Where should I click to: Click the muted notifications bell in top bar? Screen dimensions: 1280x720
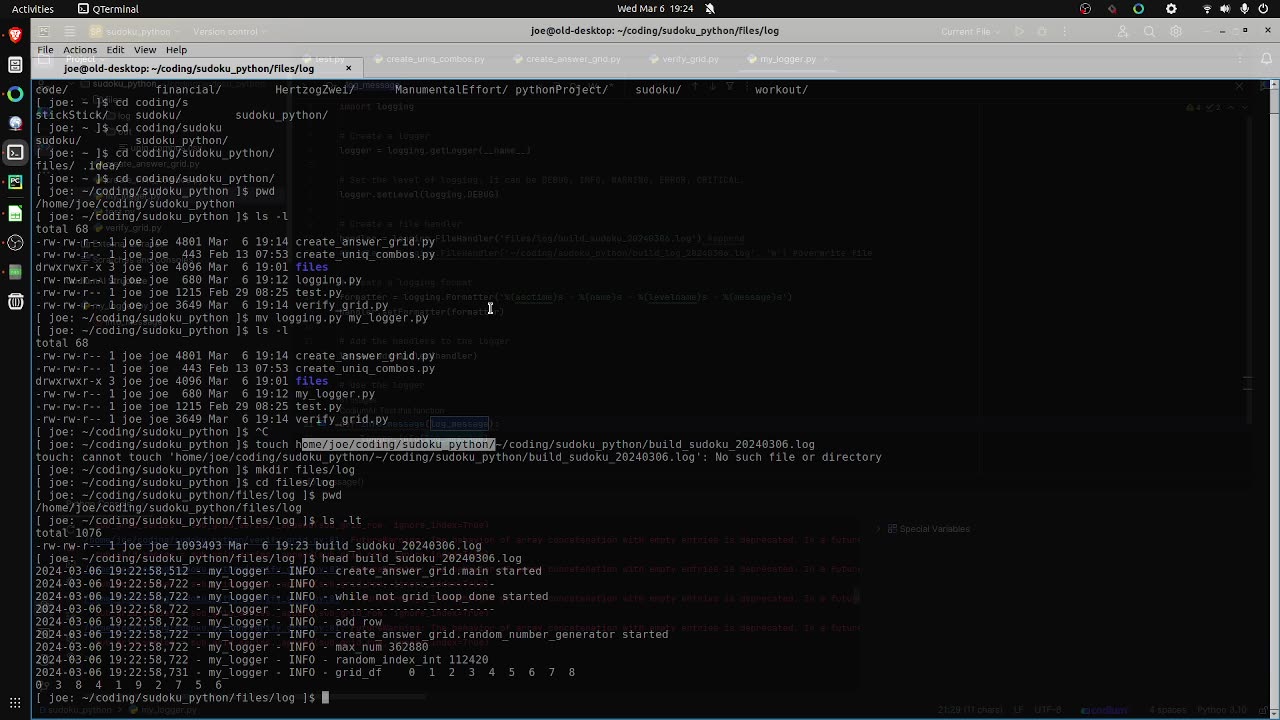coord(710,8)
